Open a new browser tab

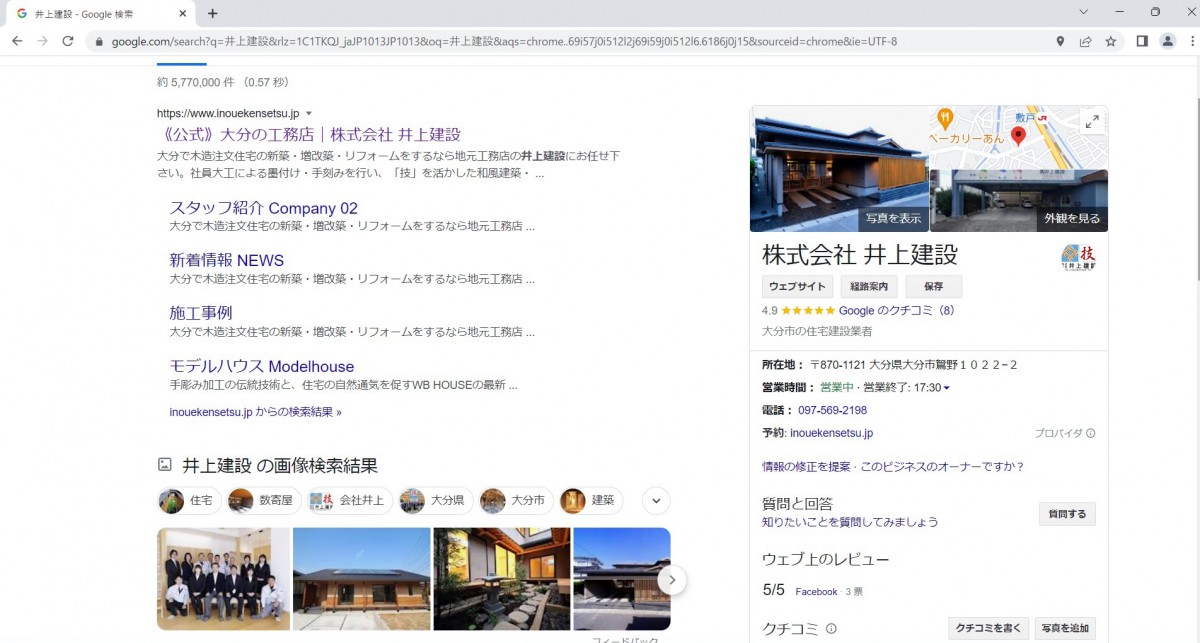pyautogui.click(x=212, y=13)
